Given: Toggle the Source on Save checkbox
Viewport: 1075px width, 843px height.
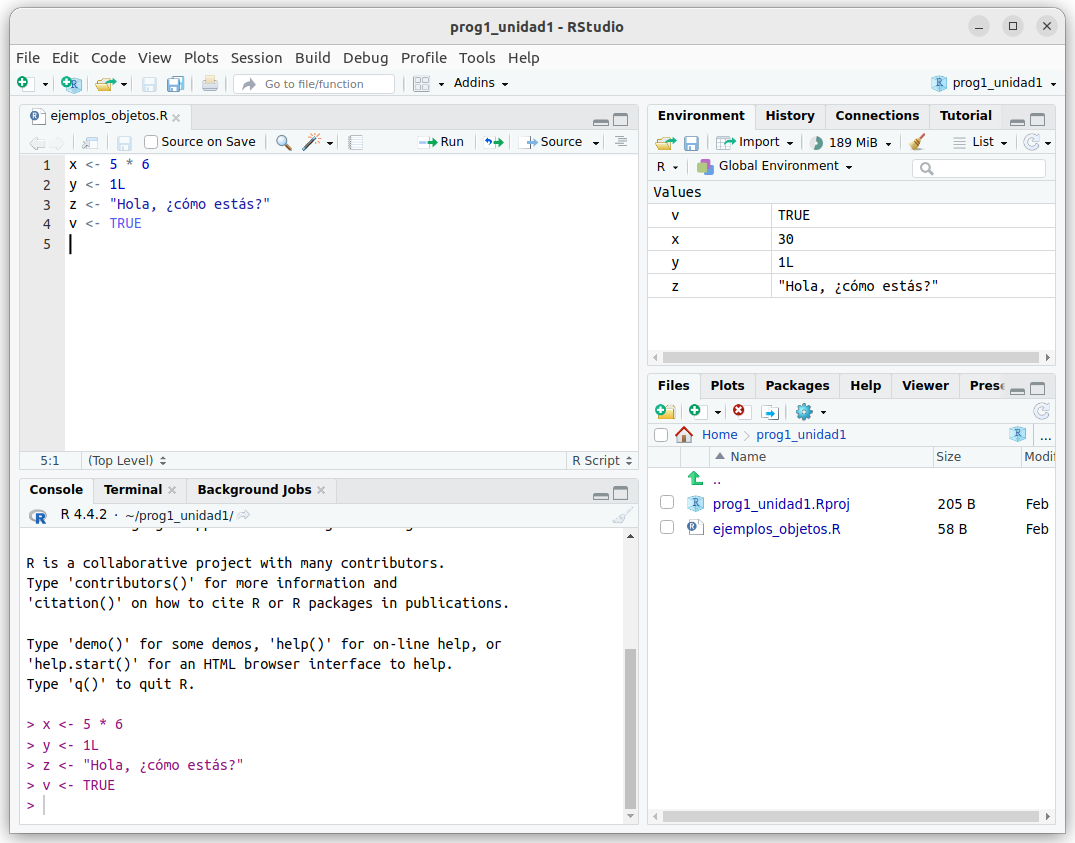Looking at the screenshot, I should [x=152, y=142].
